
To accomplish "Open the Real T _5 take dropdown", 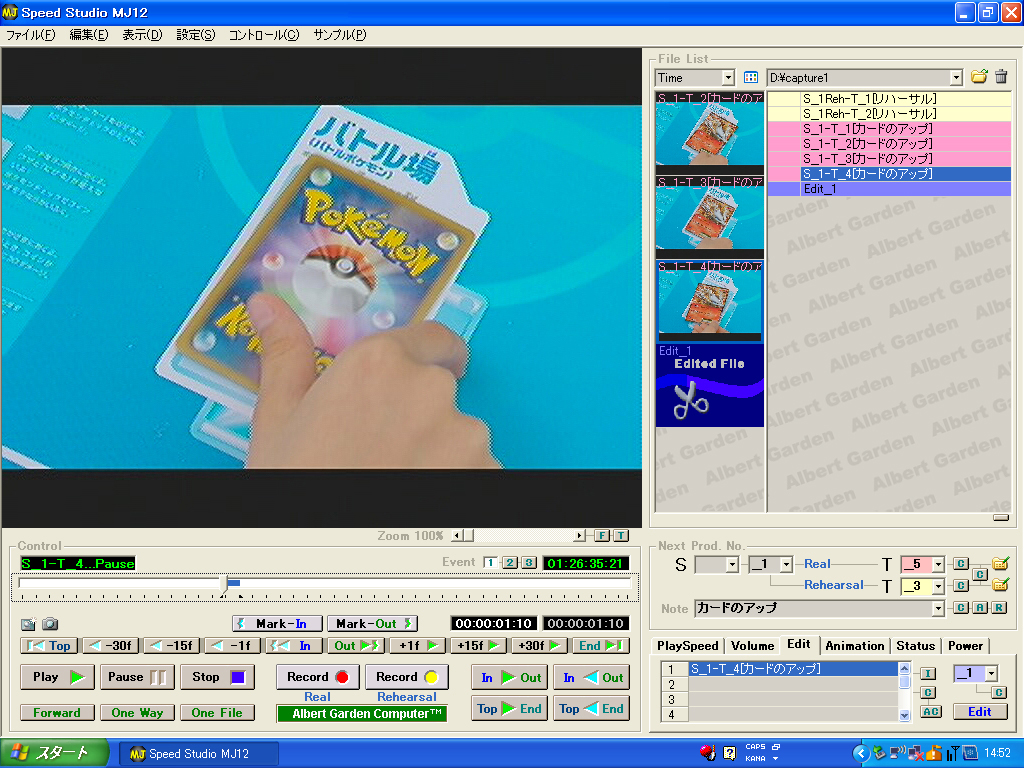I will point(938,564).
